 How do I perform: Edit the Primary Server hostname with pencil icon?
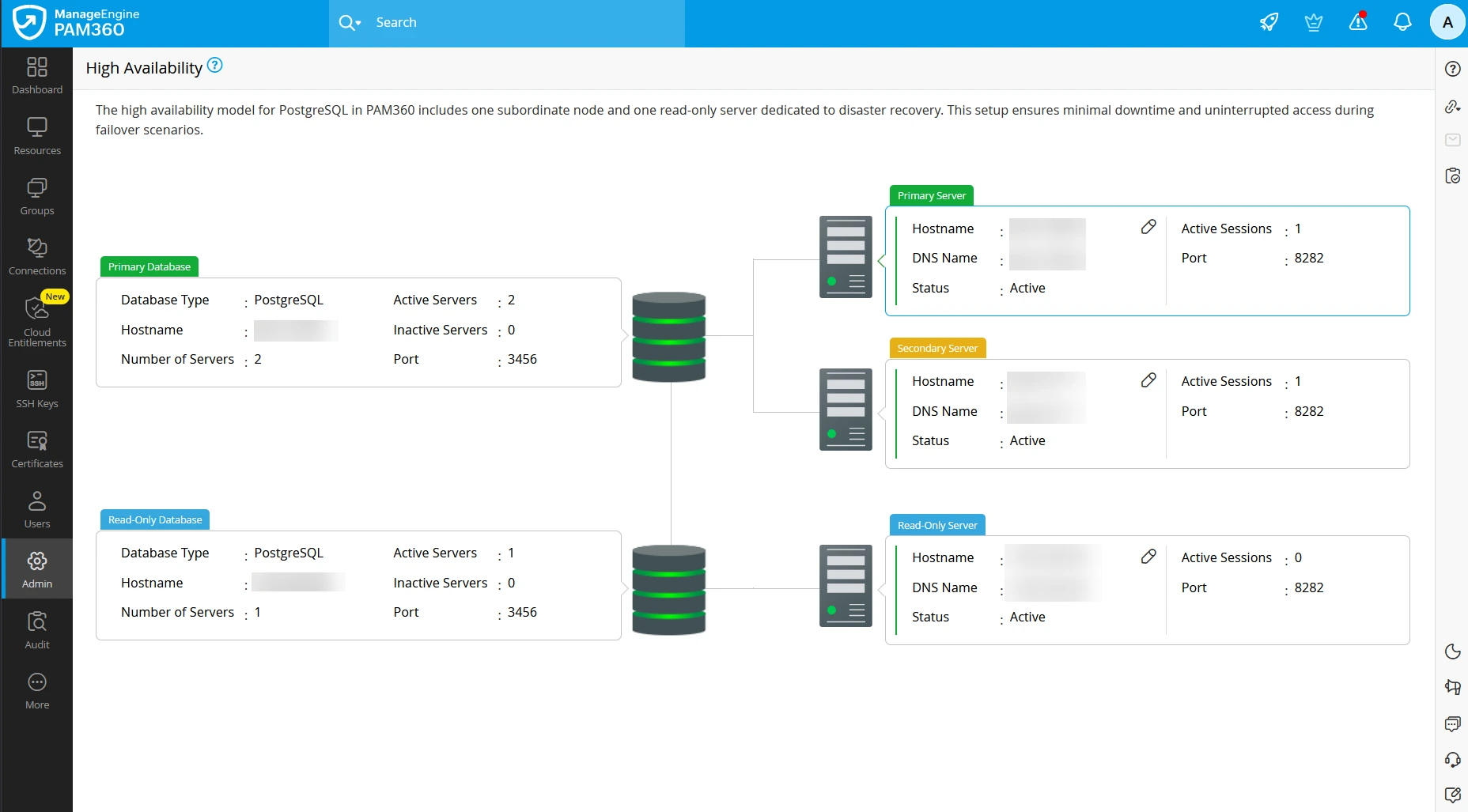[1148, 226]
